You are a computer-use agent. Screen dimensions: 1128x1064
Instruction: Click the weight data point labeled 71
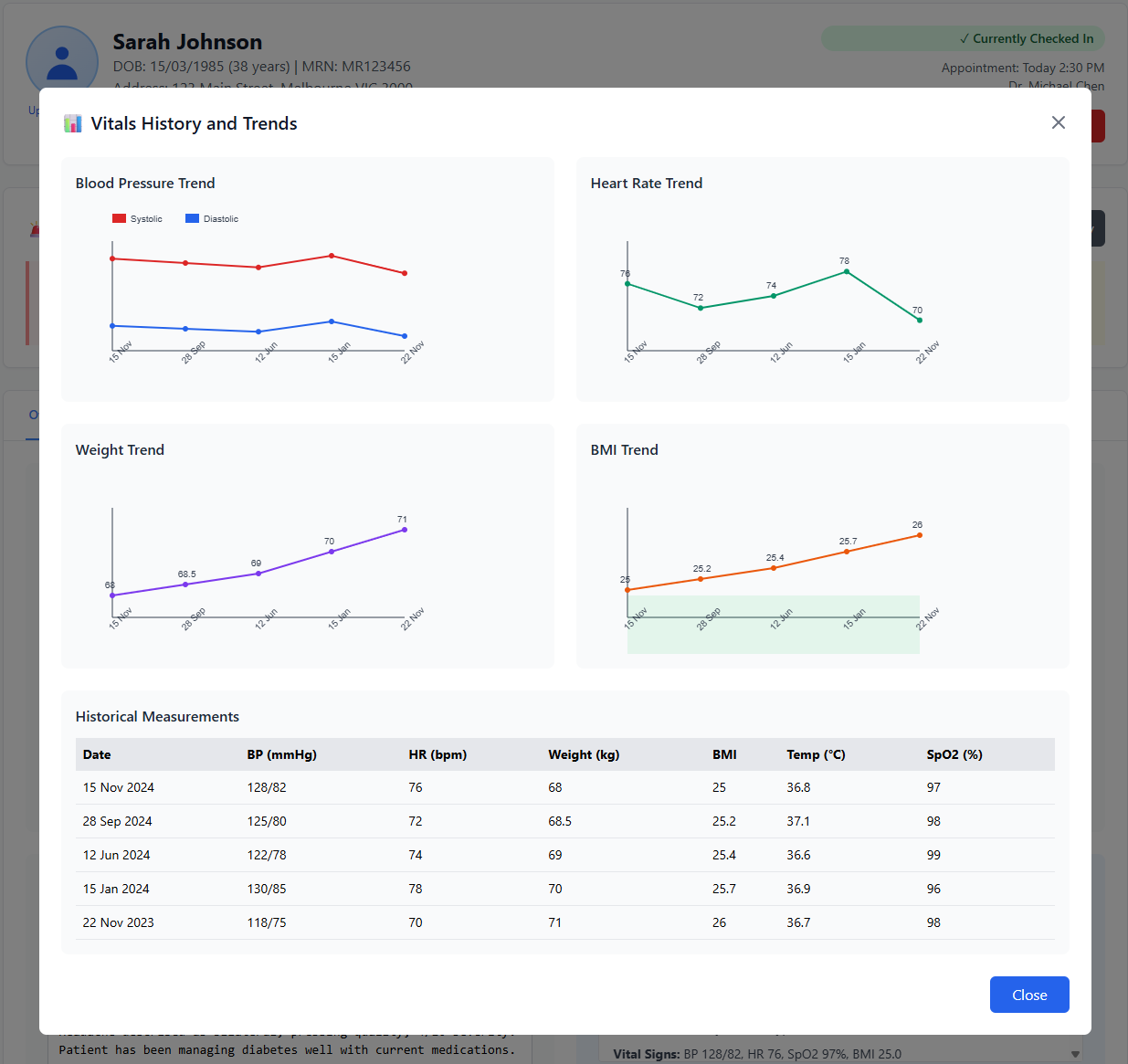[x=405, y=530]
